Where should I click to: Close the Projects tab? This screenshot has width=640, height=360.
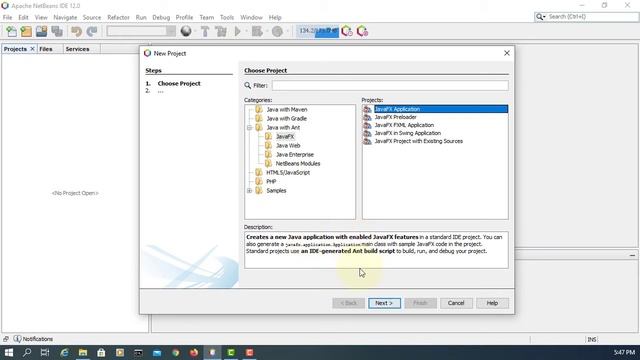(33, 49)
